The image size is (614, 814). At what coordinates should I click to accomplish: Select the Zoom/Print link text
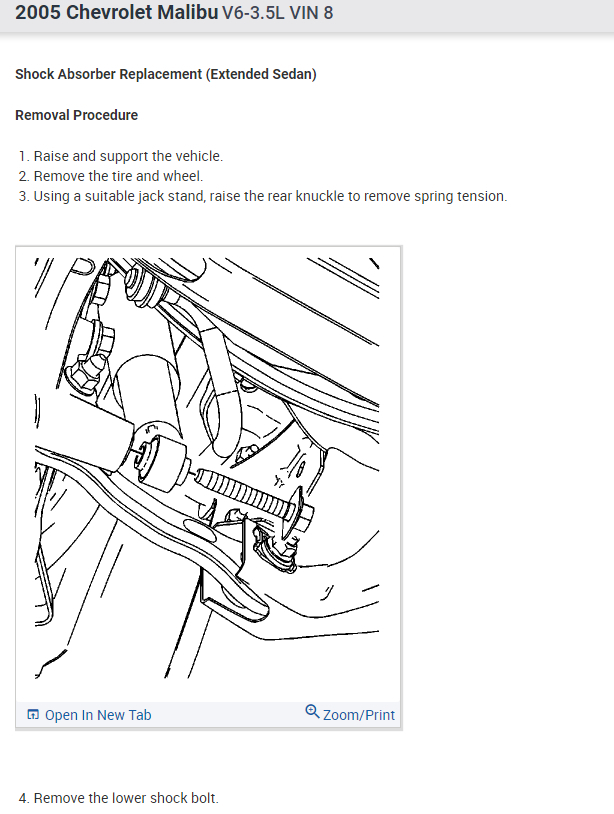[359, 715]
